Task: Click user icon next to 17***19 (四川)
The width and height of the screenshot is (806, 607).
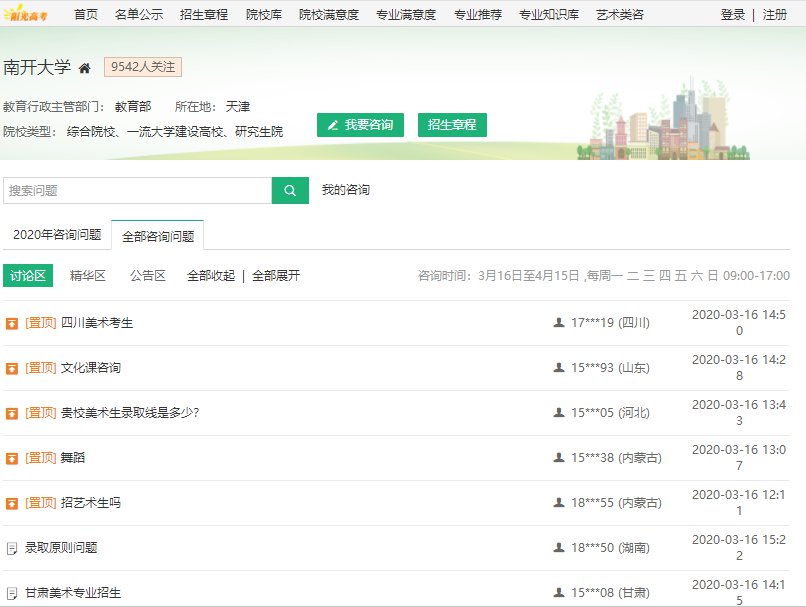Action: pyautogui.click(x=559, y=323)
